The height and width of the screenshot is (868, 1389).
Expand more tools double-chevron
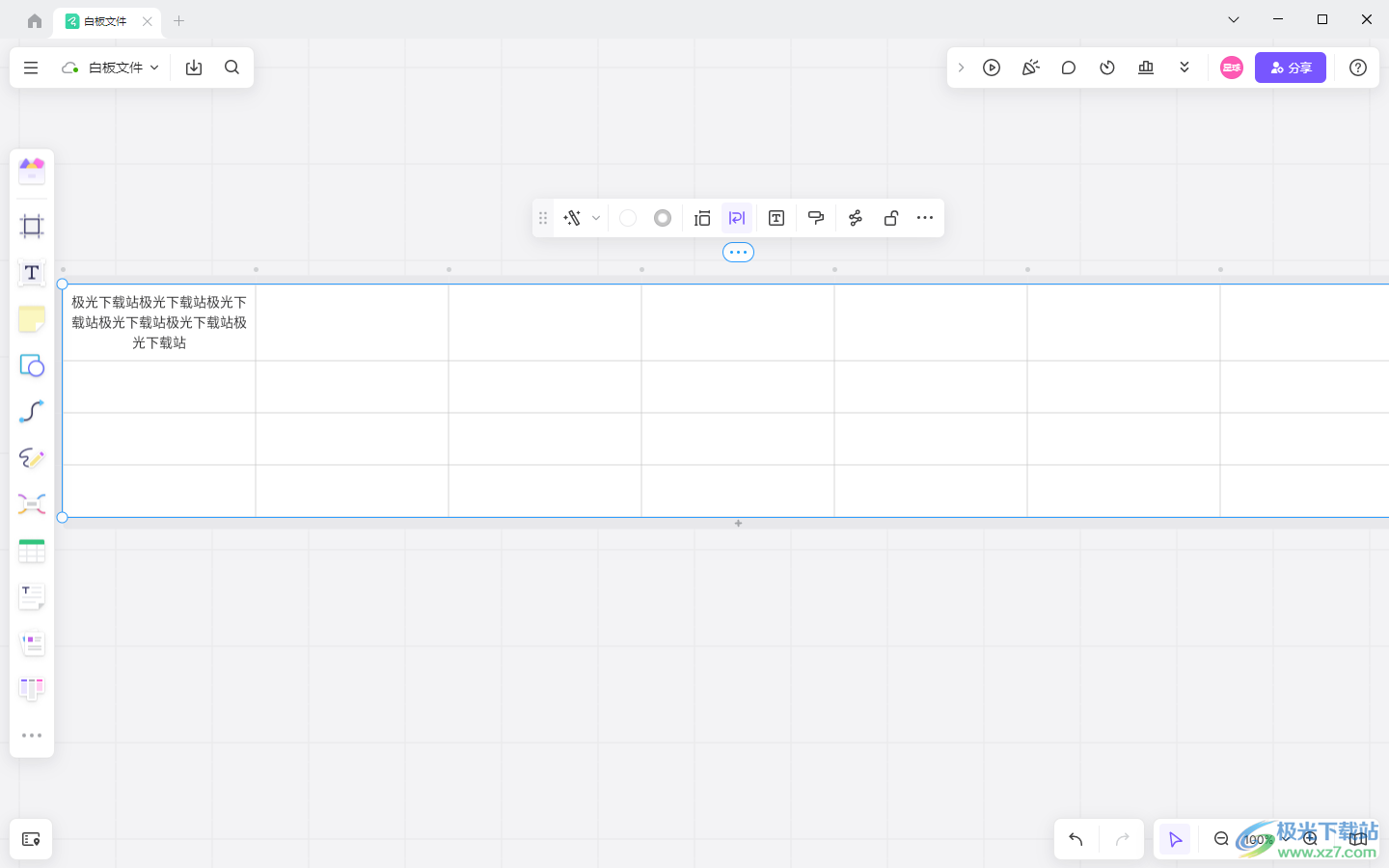(1185, 68)
